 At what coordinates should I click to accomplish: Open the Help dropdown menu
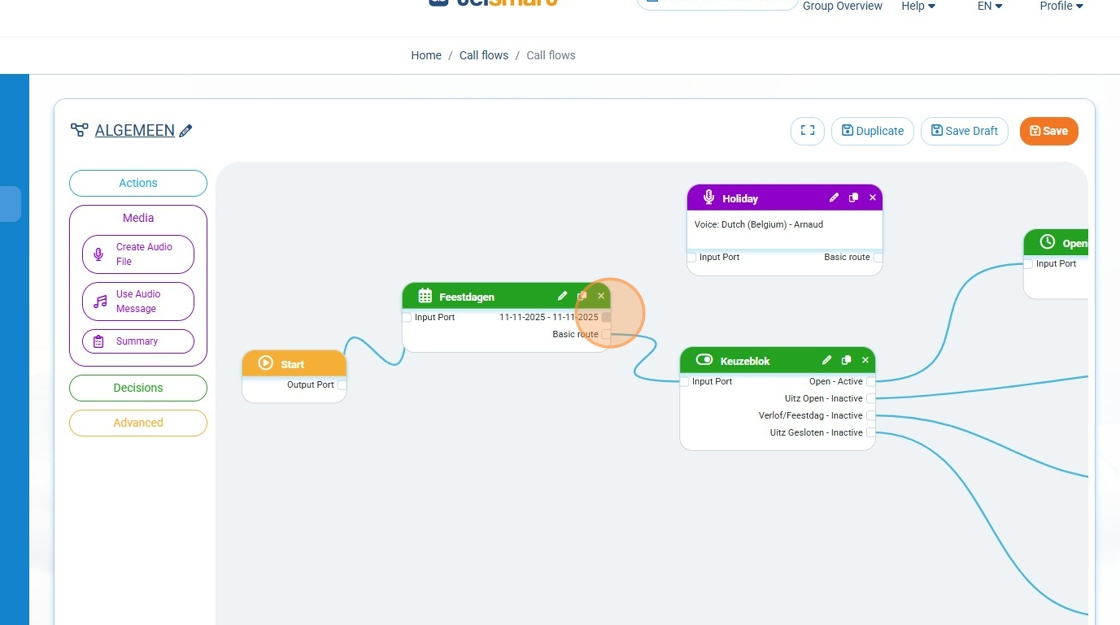(918, 6)
